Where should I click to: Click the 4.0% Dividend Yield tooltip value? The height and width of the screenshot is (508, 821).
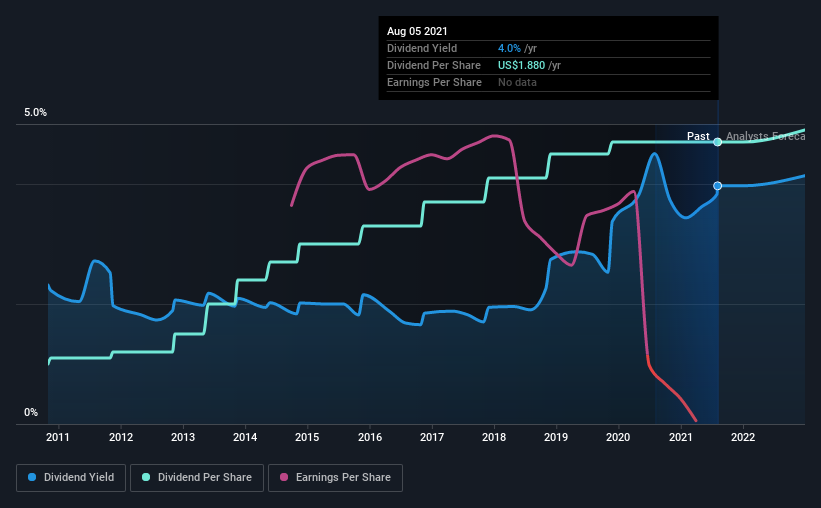[x=509, y=48]
